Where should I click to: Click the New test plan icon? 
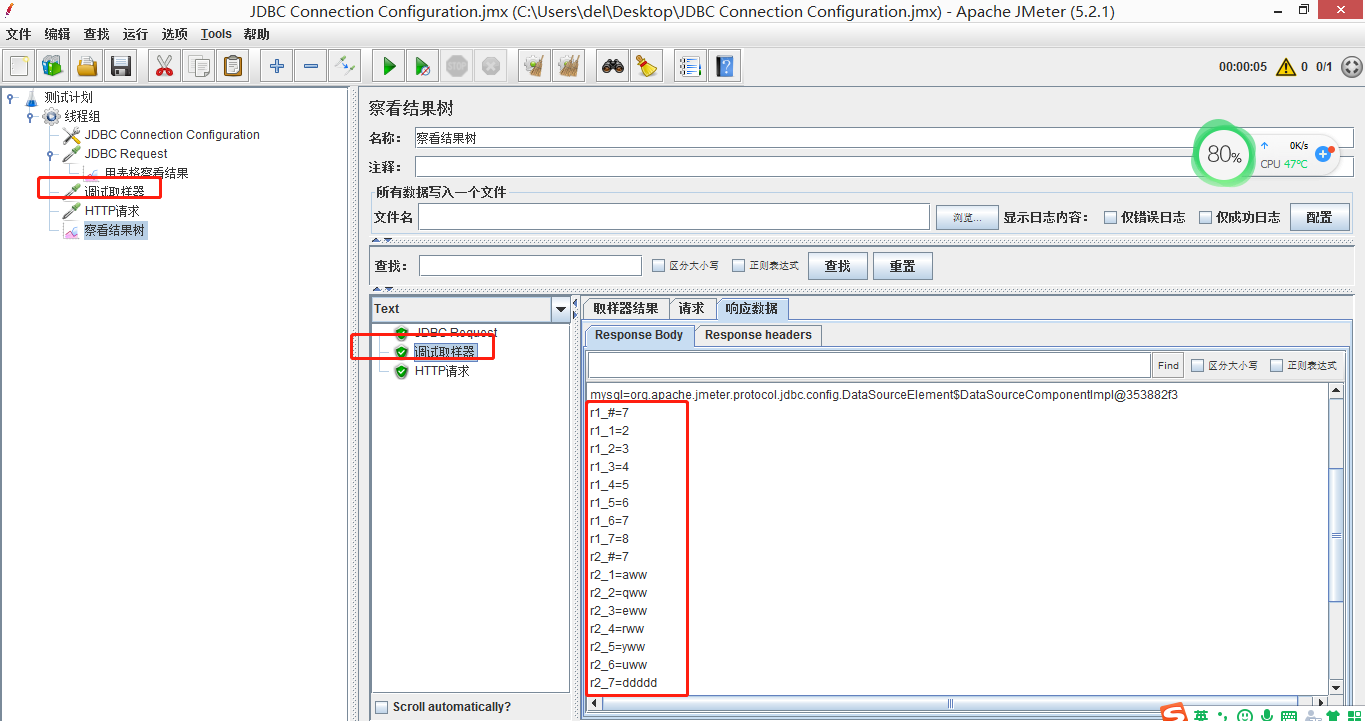(x=19, y=67)
